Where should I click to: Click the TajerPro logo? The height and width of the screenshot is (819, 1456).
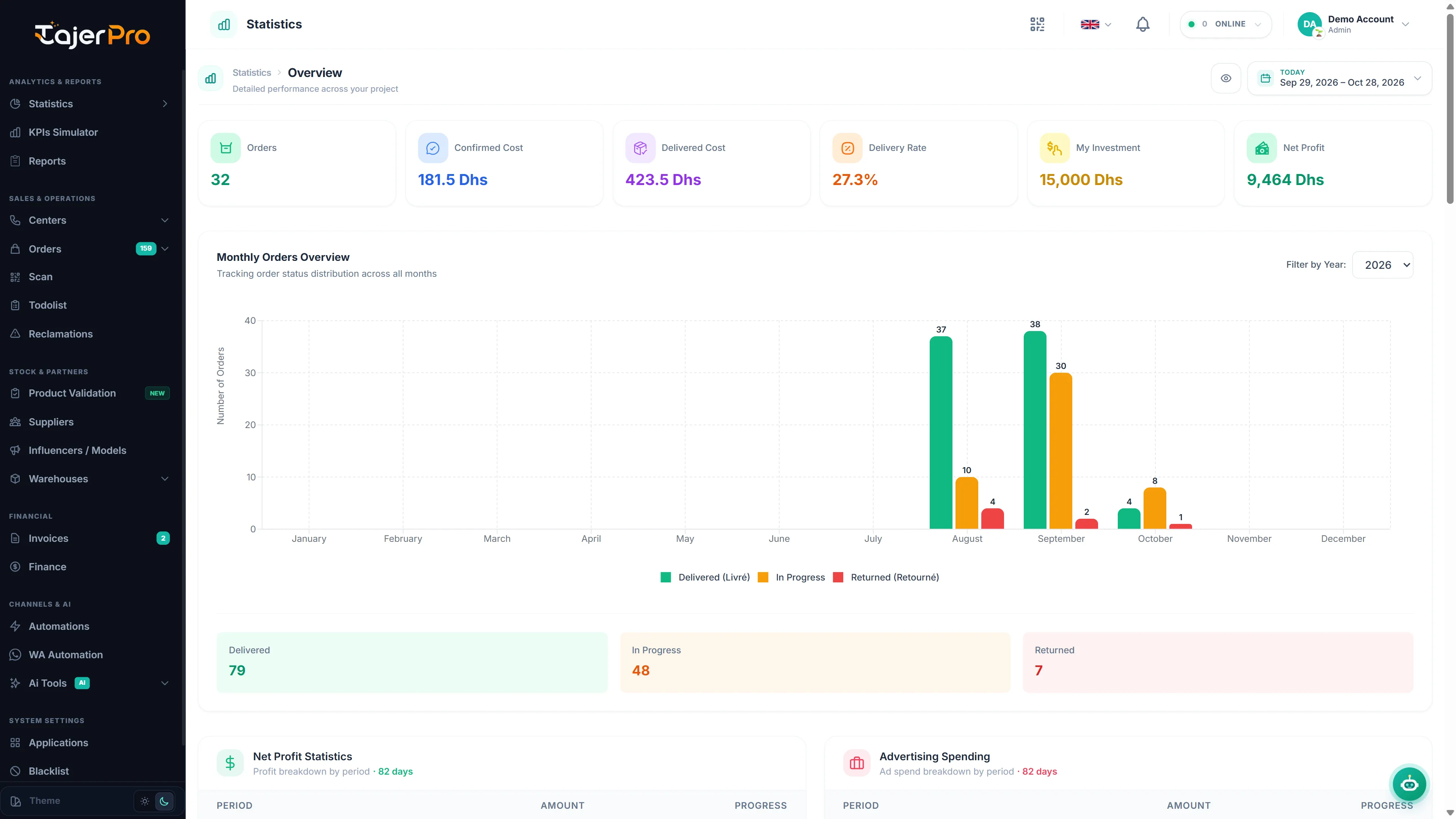click(92, 35)
